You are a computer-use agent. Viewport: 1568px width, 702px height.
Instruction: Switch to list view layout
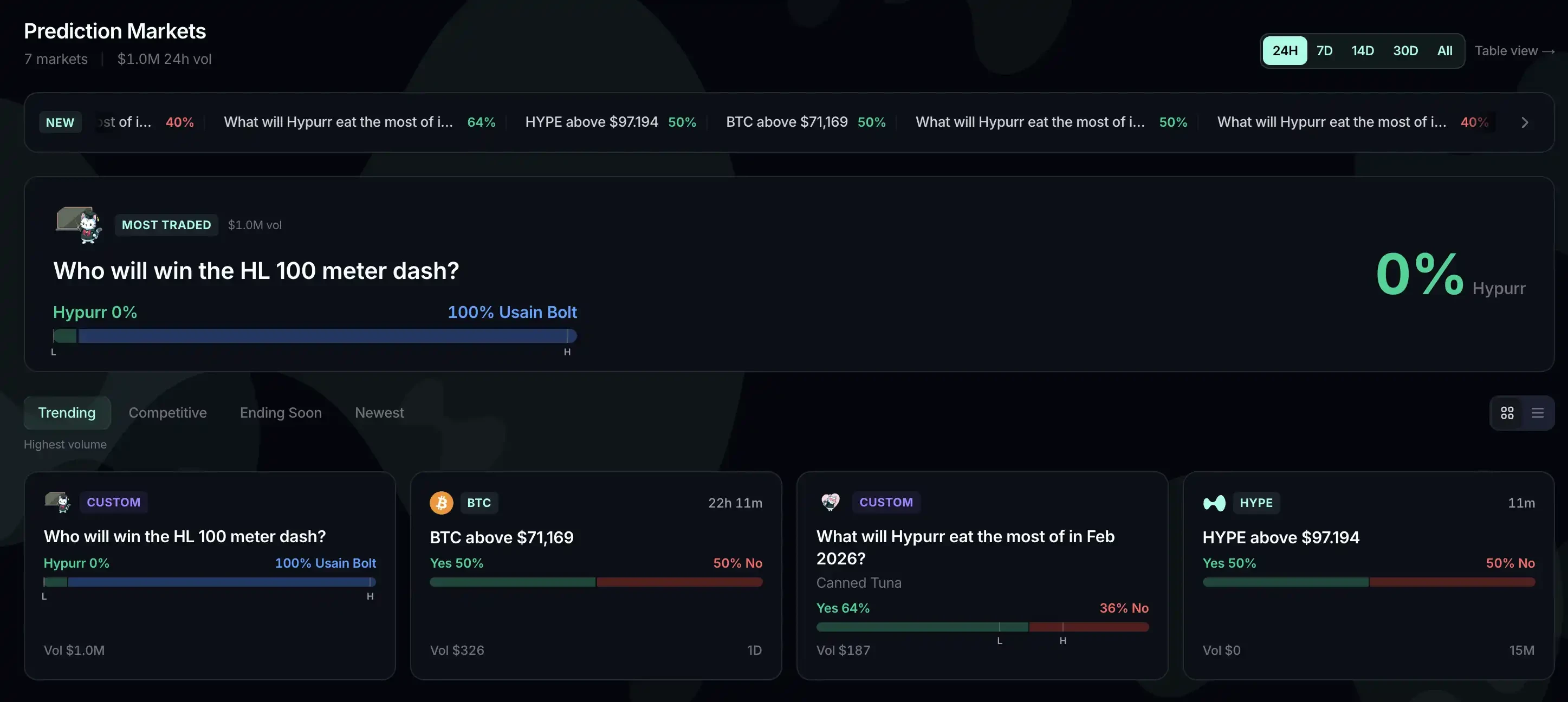1538,412
